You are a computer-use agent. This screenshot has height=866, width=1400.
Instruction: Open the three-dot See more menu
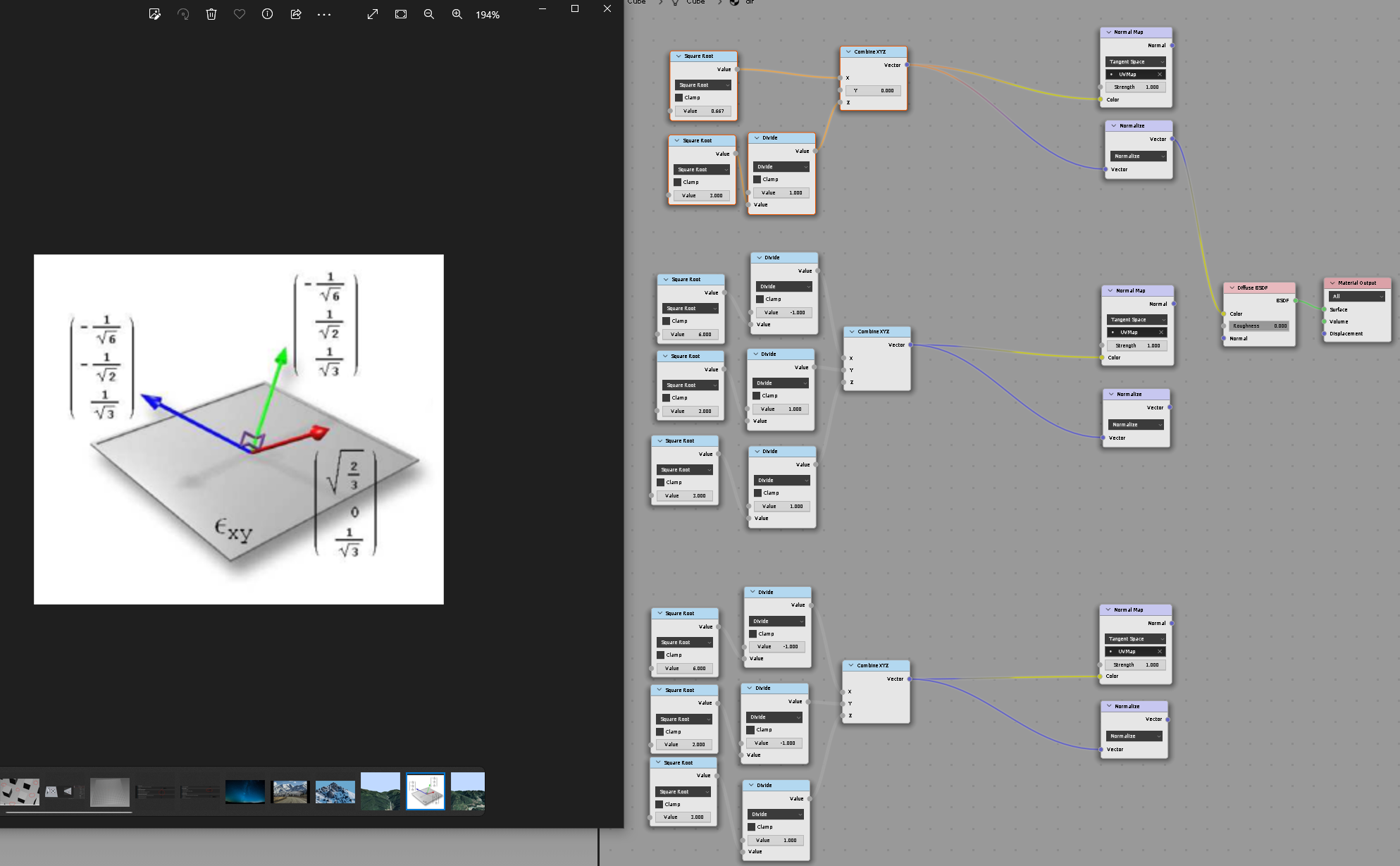[324, 14]
